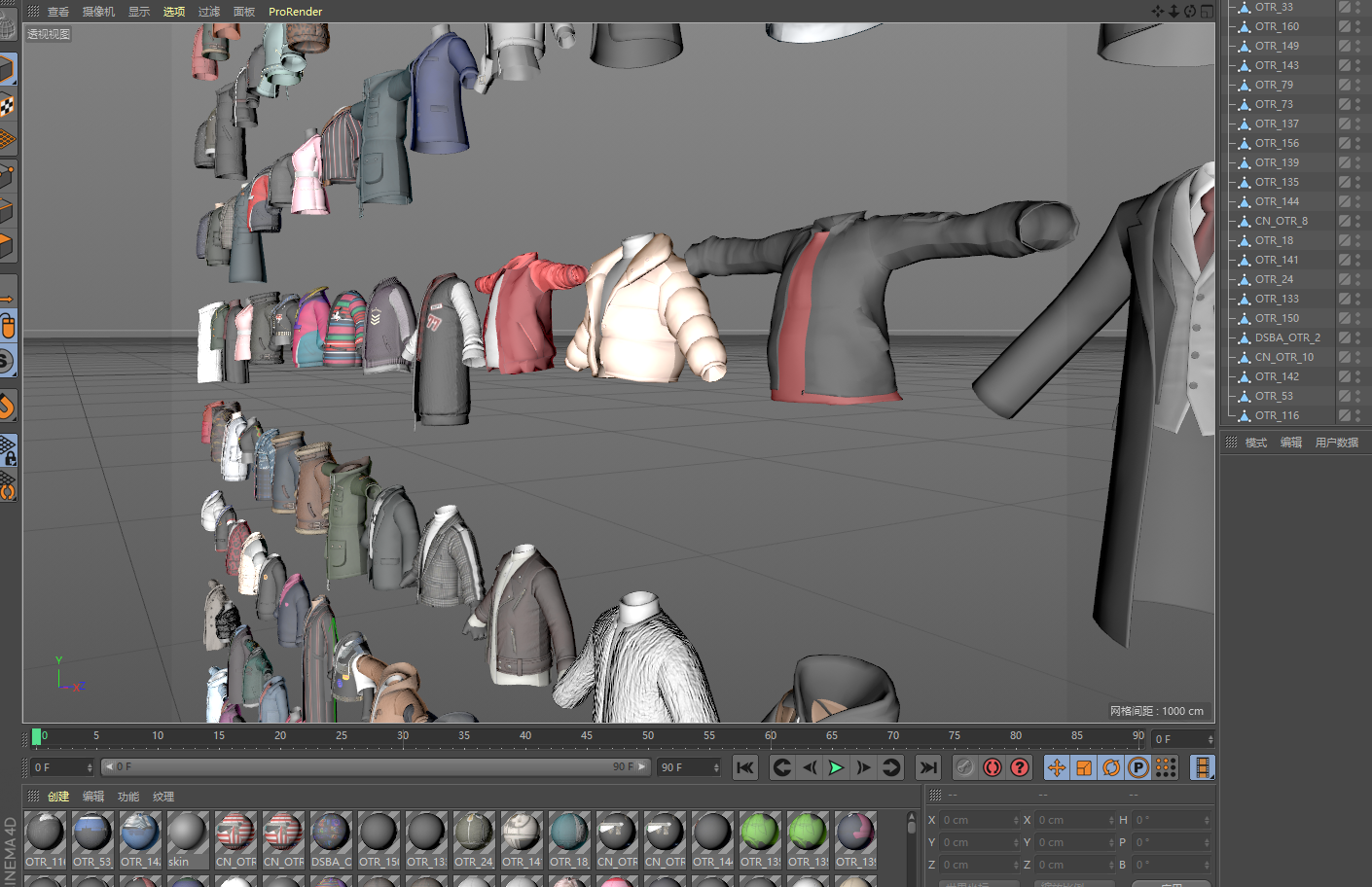Viewport: 1372px width, 887px height.
Task: Click the 90 F end frame field
Action: pos(689,767)
